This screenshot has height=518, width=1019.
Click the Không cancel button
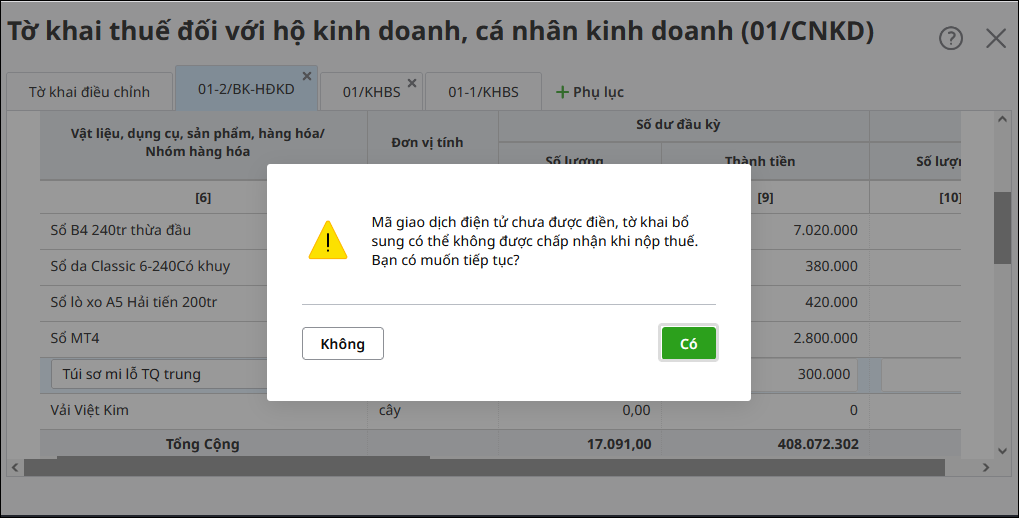point(342,343)
